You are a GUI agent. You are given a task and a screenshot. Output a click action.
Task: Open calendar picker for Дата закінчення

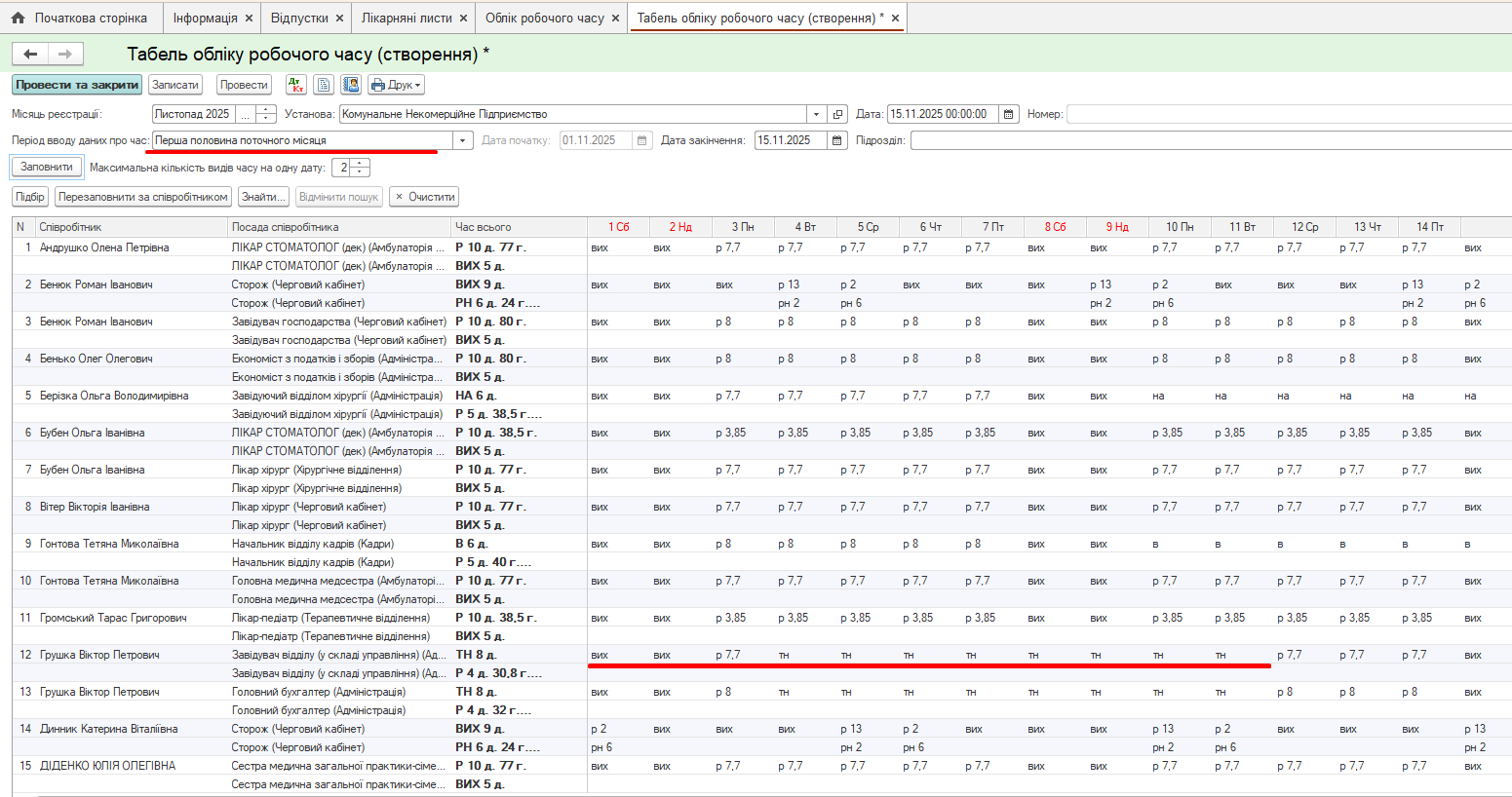click(x=837, y=140)
